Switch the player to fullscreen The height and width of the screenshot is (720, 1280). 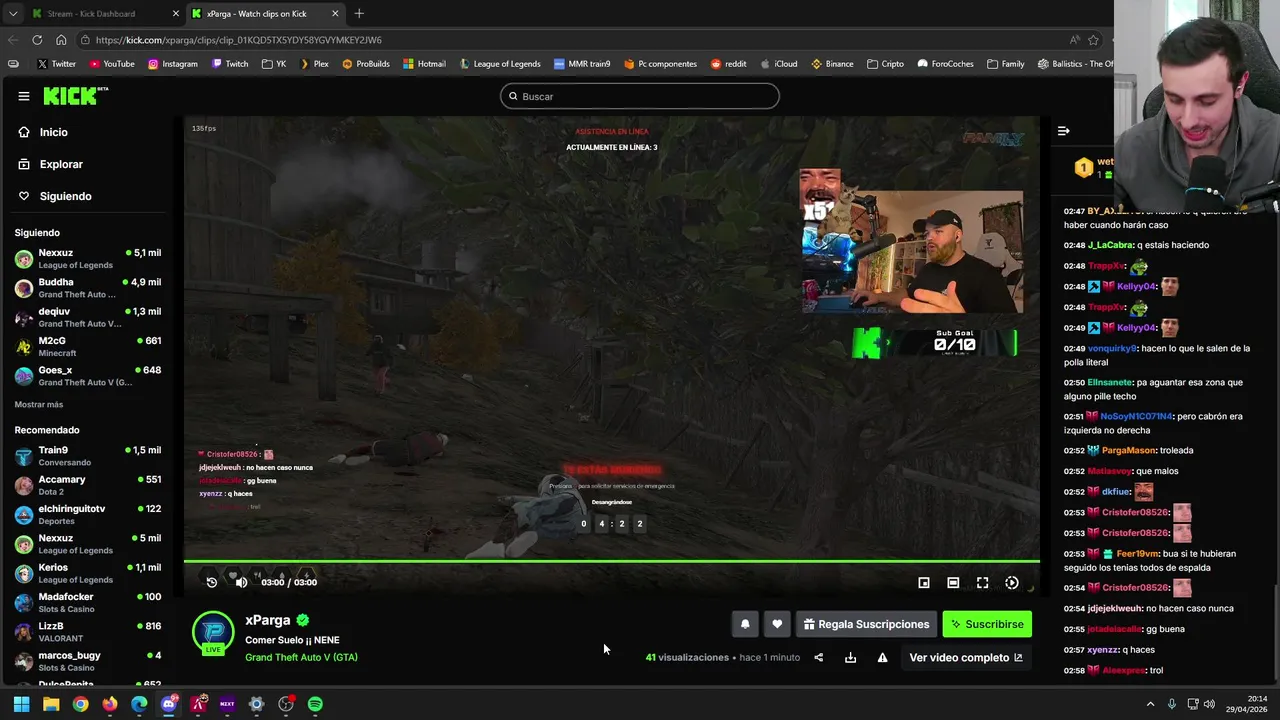(x=983, y=583)
